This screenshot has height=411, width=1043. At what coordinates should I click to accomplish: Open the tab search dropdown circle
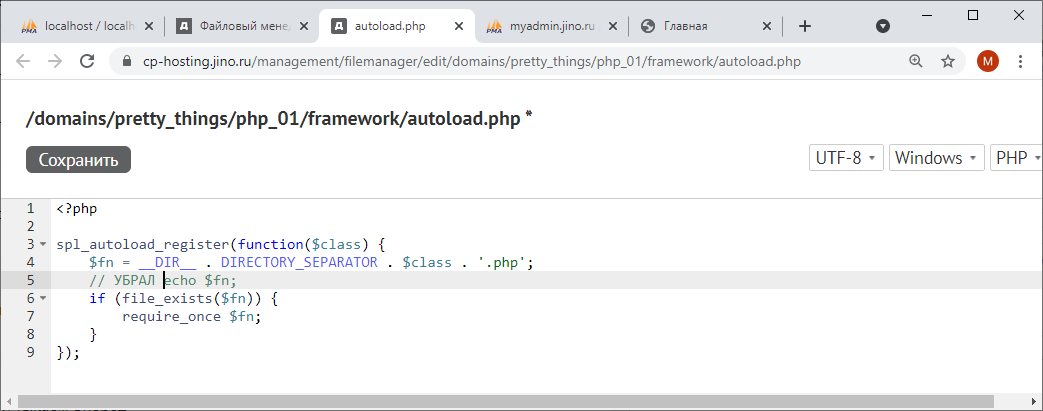pyautogui.click(x=883, y=26)
